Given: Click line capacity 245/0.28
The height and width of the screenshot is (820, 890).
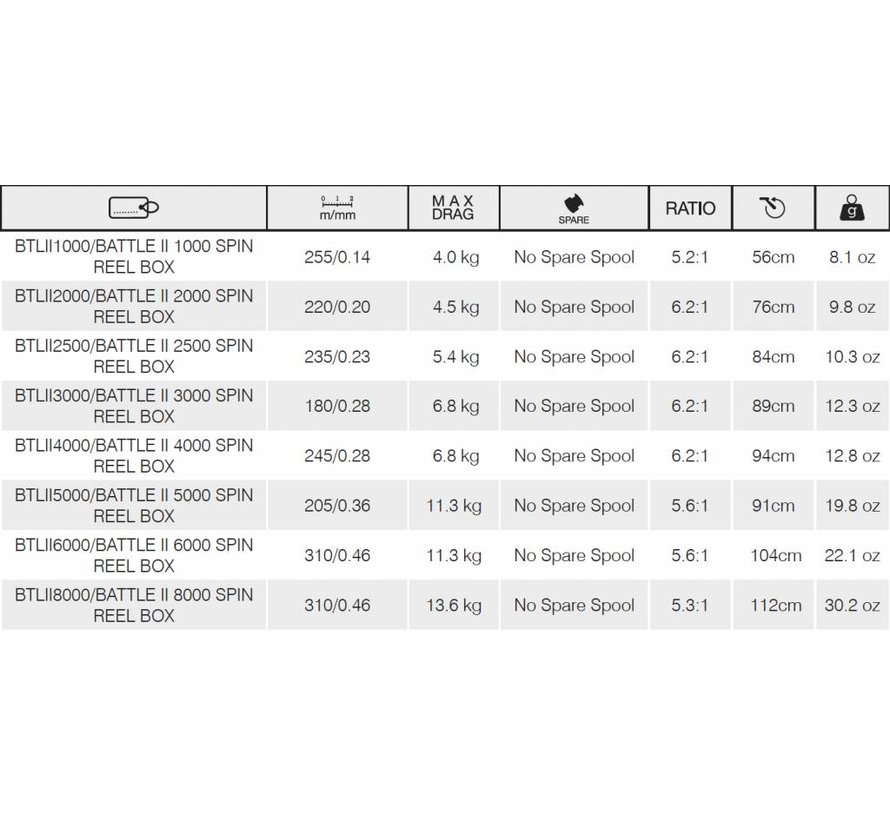Looking at the screenshot, I should coord(337,456).
